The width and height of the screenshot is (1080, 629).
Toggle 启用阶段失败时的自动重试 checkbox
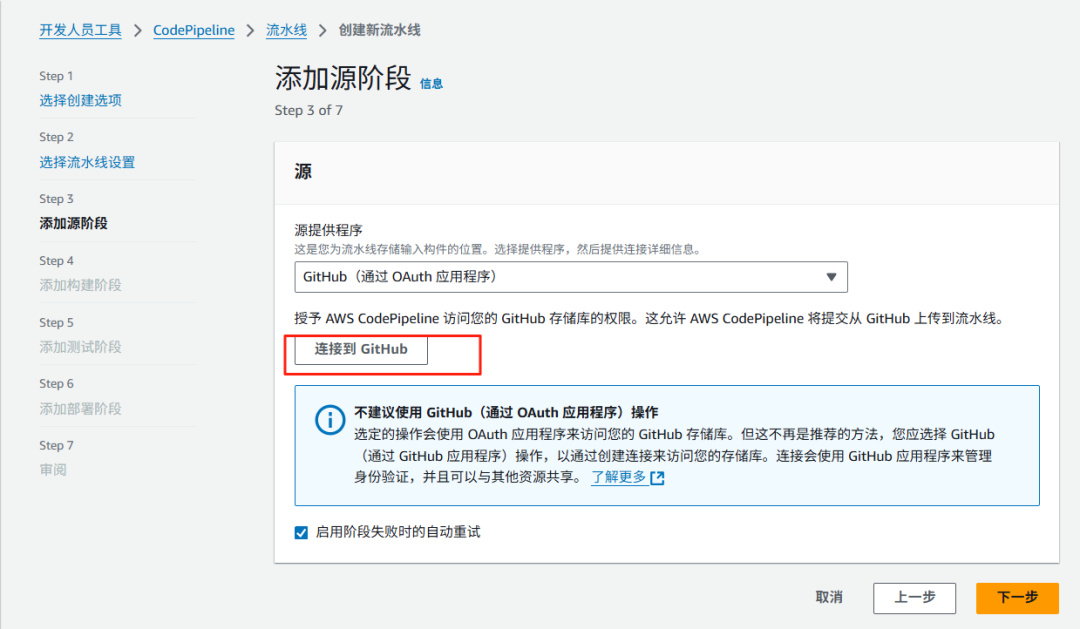click(301, 533)
